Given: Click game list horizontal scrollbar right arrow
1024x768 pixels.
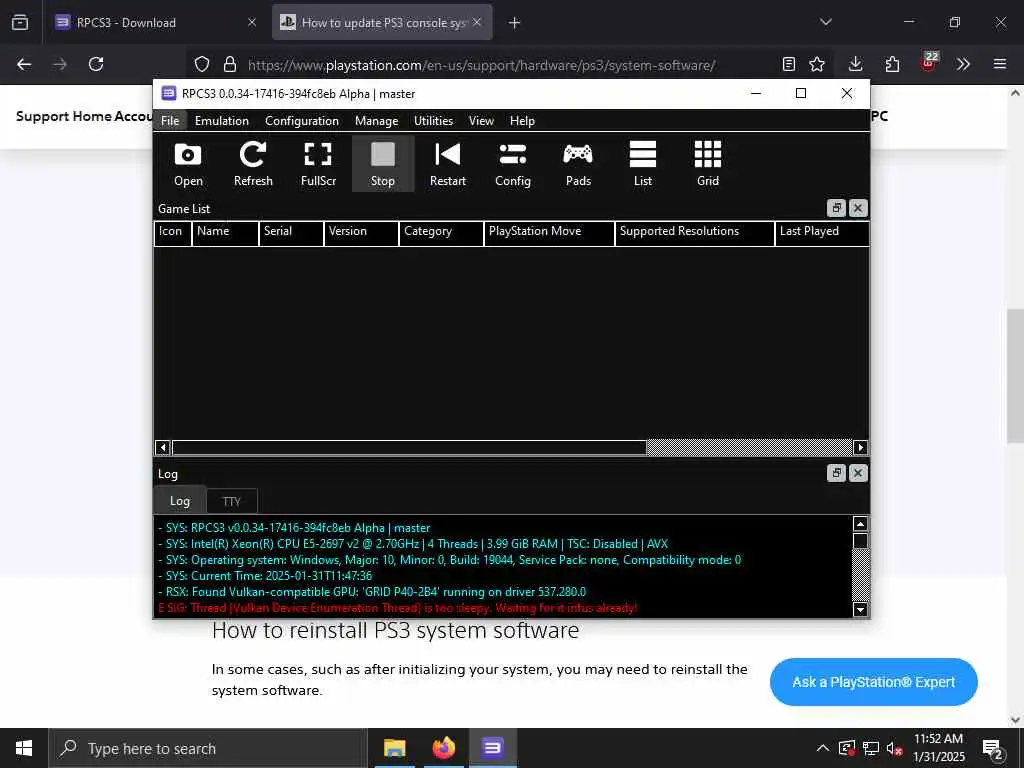Looking at the screenshot, I should coord(860,447).
